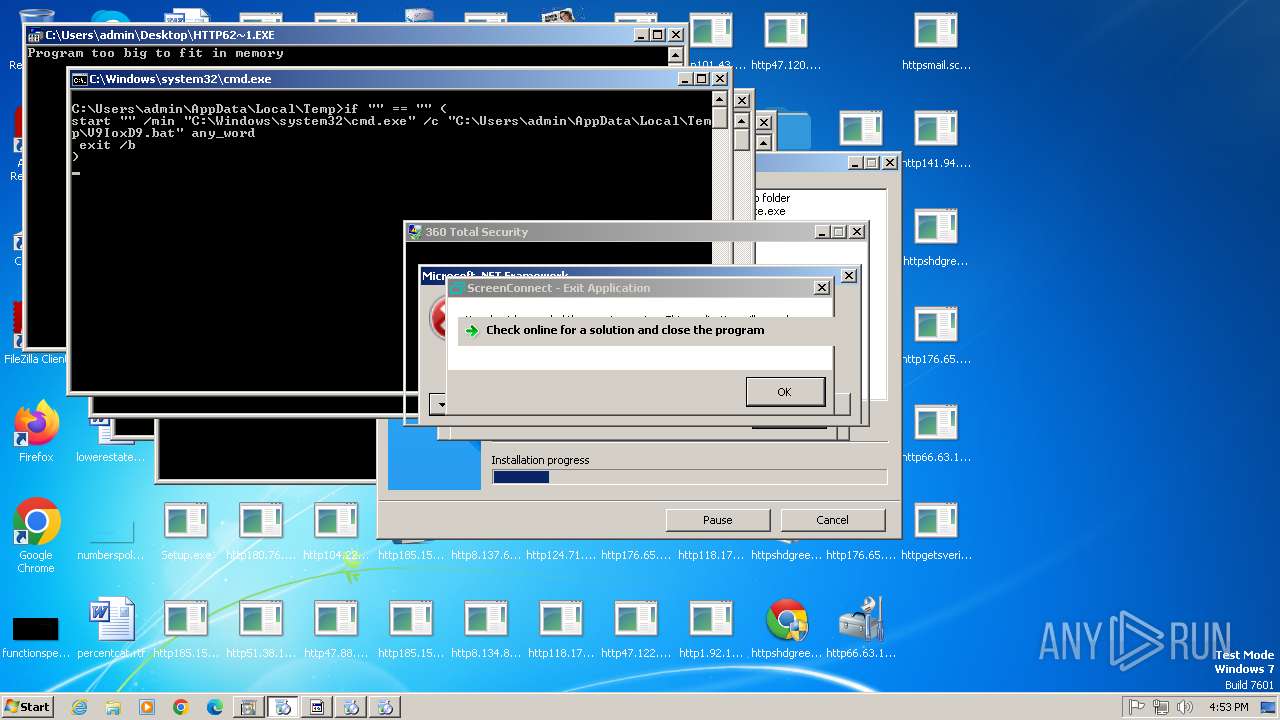The width and height of the screenshot is (1280, 720).
Task: Select Setup.exe desktop icon
Action: pos(186,532)
